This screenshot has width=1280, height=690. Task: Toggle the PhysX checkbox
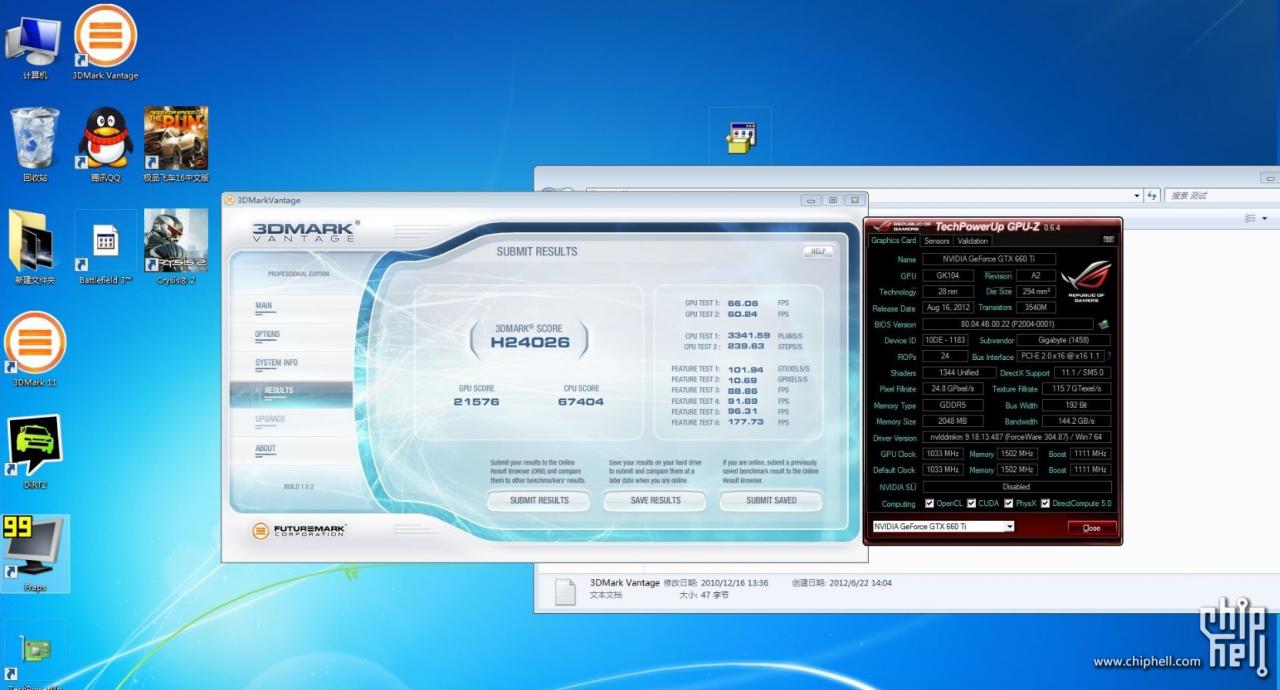pos(1009,503)
